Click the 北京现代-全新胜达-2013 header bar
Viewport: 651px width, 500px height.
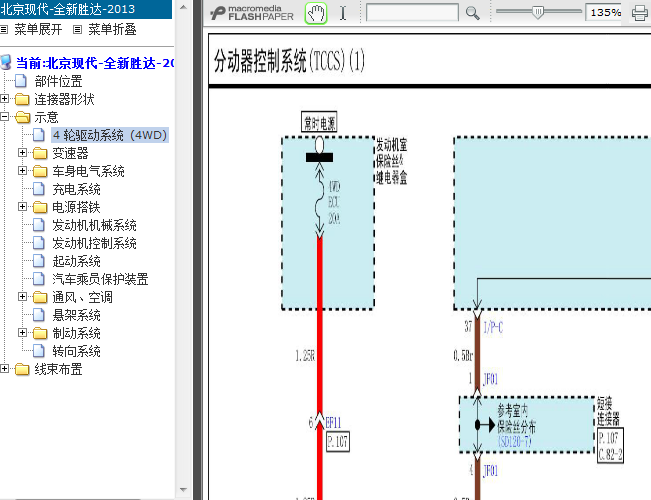coord(86,9)
